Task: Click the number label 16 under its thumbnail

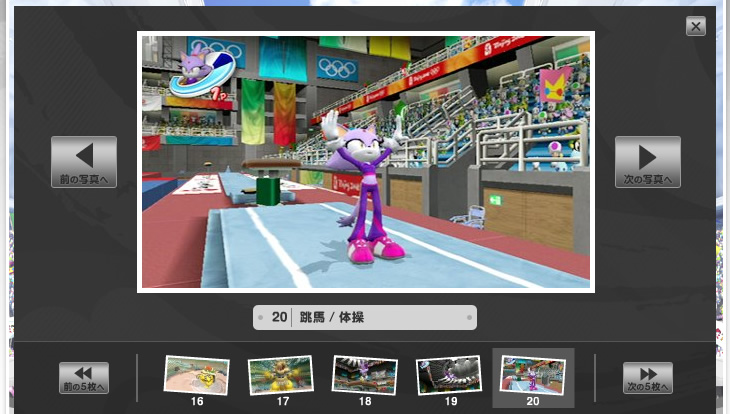Action: point(196,401)
